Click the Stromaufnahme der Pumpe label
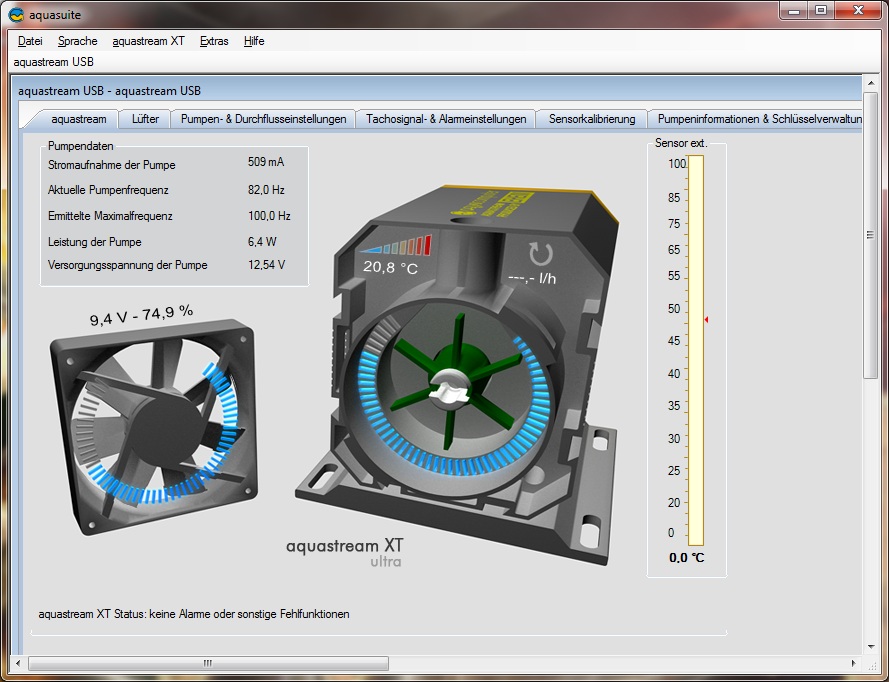 (112, 165)
